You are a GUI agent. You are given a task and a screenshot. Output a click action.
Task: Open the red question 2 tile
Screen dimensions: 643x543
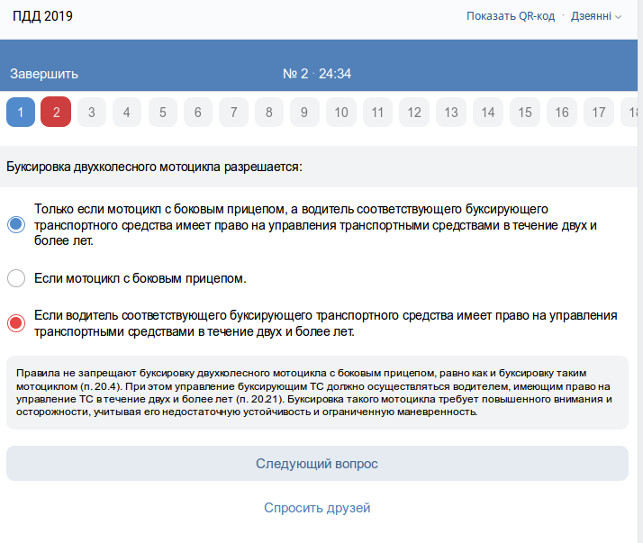click(x=56, y=112)
